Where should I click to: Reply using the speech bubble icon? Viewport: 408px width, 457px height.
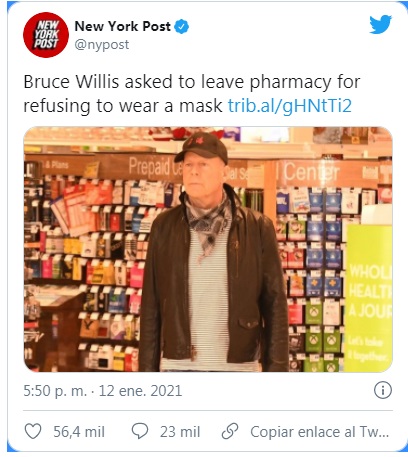tap(140, 431)
